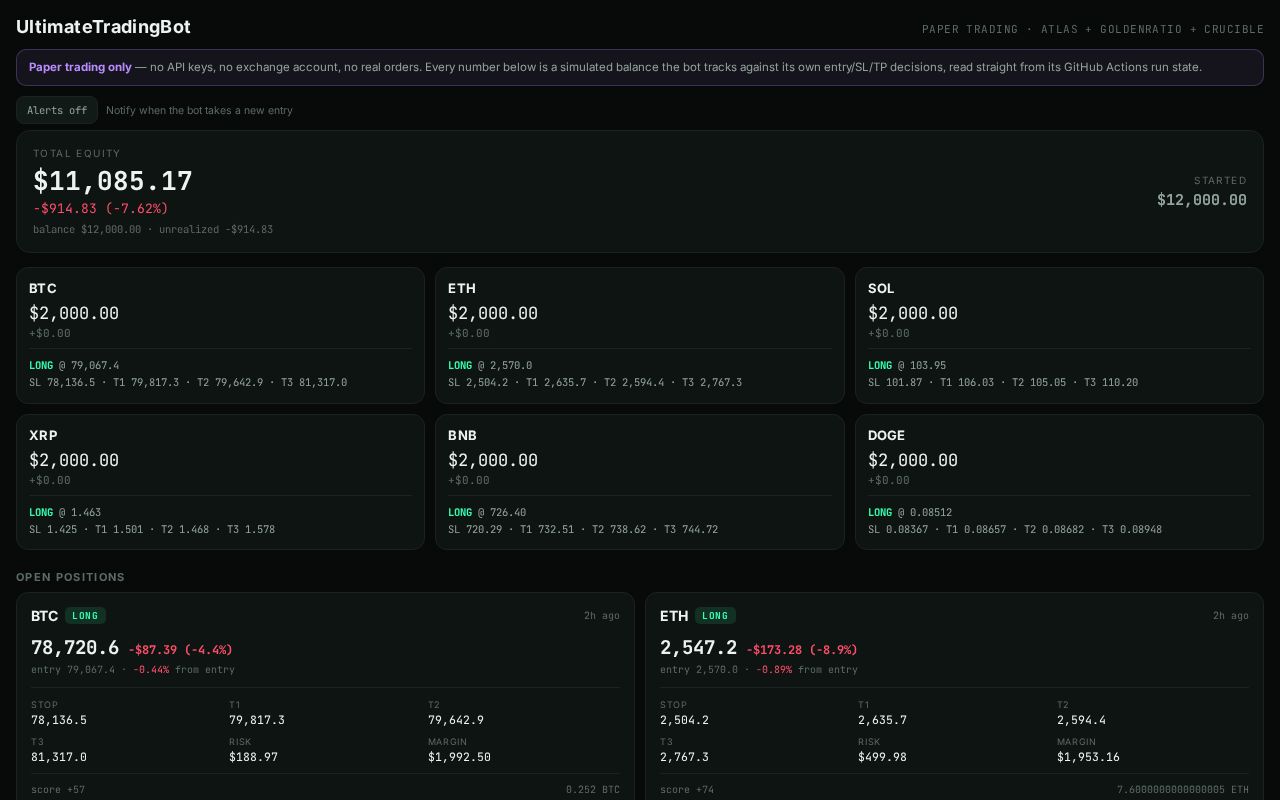Toggle the Alerts off button

pos(57,110)
